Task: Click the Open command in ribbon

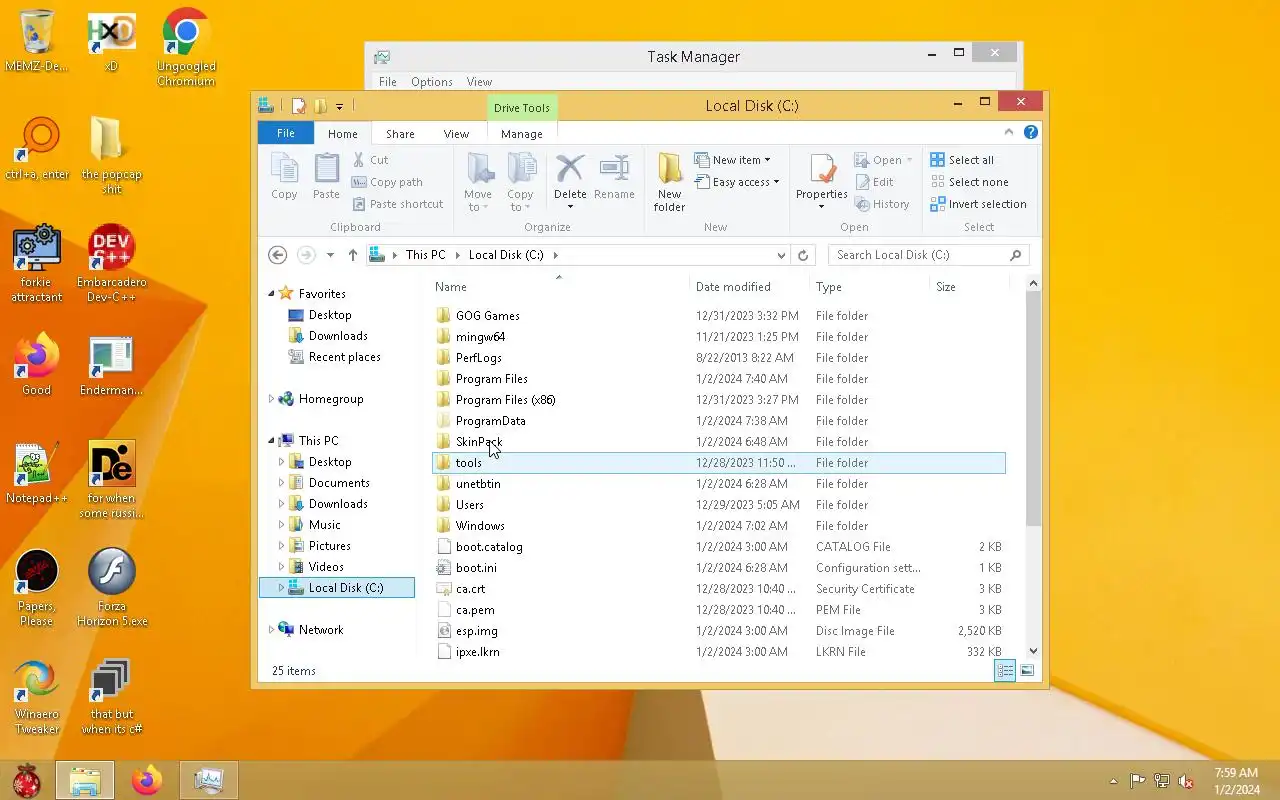Action: [882, 160]
